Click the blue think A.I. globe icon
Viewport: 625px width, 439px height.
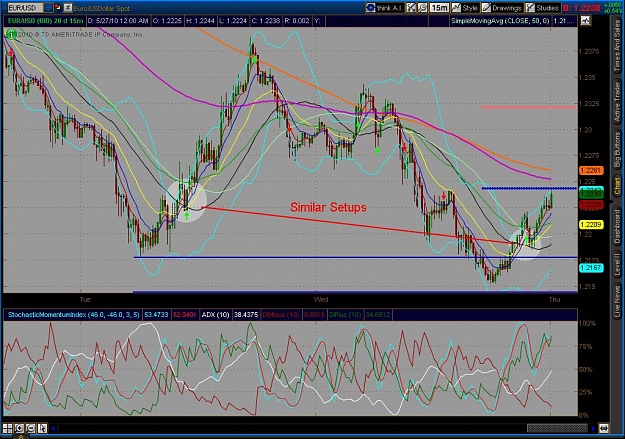click(x=371, y=8)
